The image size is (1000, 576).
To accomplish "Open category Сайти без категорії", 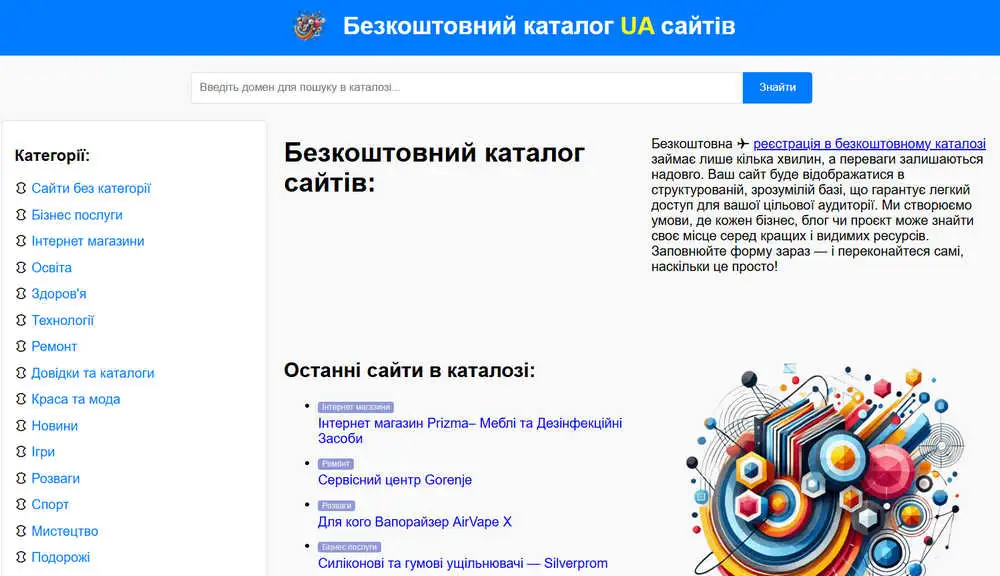I will tap(91, 188).
